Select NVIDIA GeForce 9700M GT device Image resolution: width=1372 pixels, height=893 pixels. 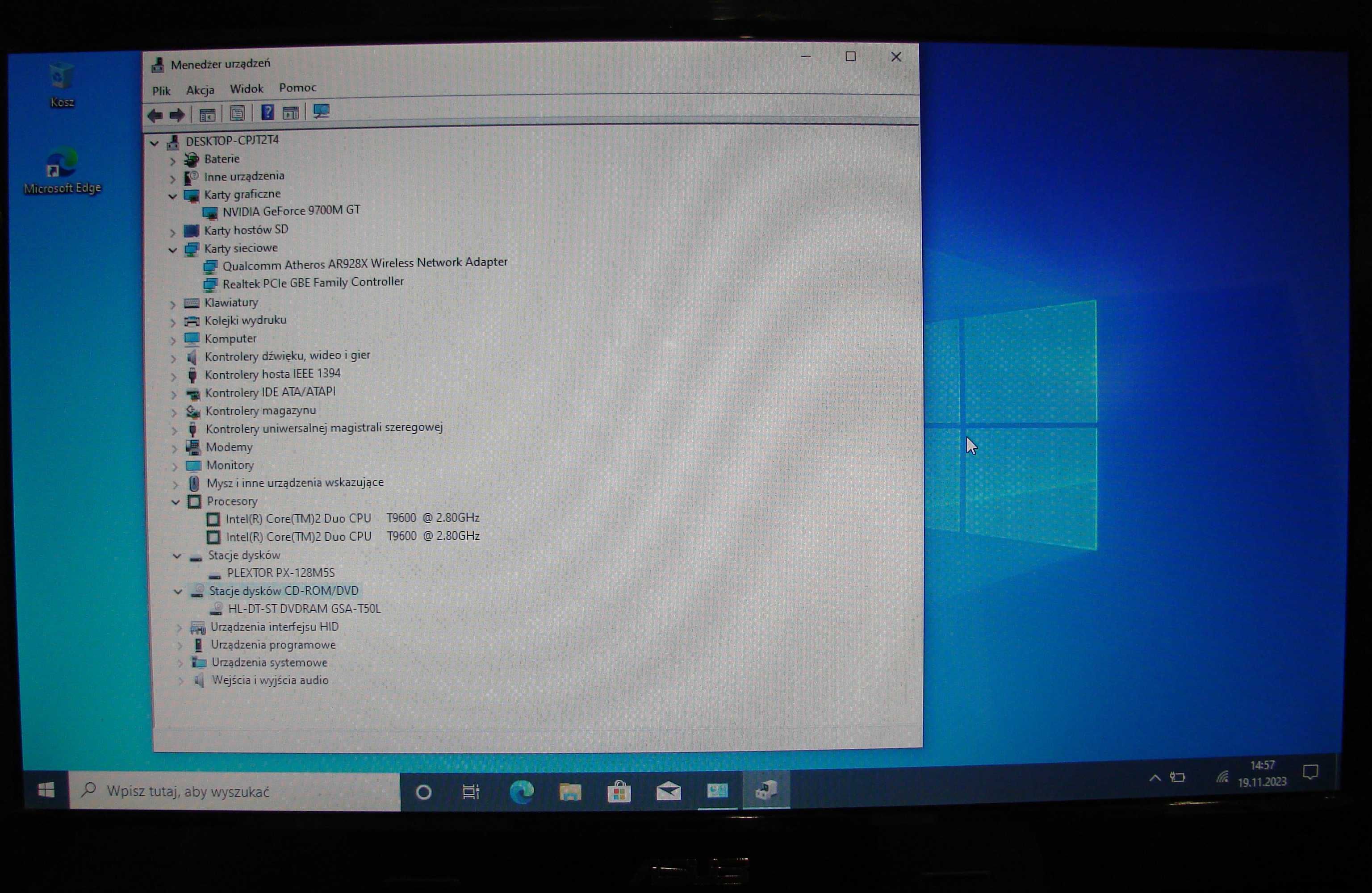[291, 211]
